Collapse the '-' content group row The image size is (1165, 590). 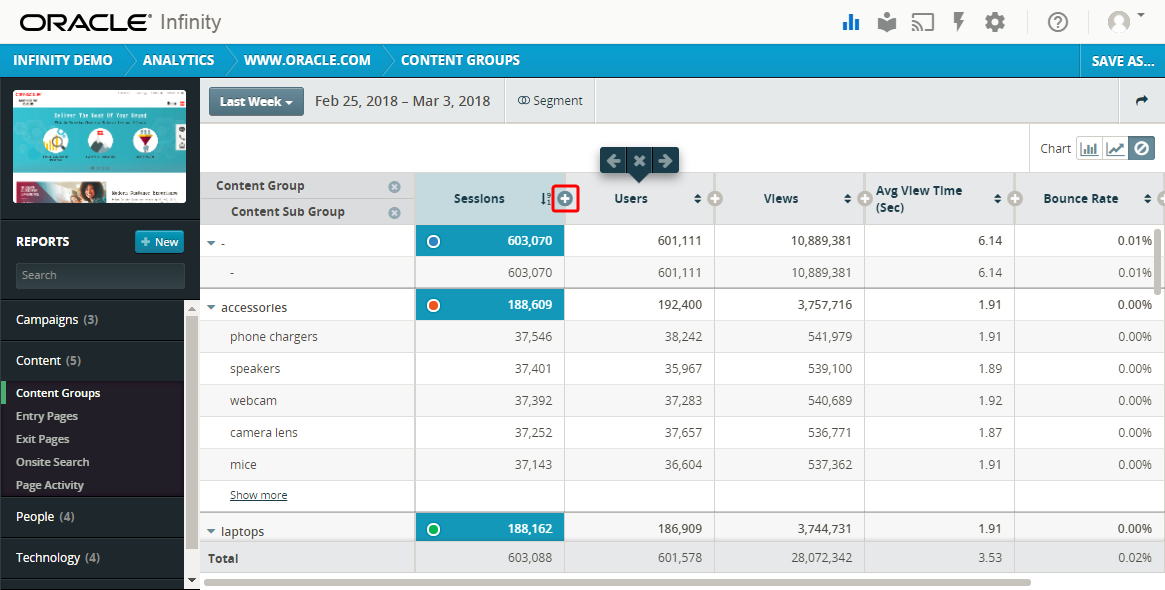pyautogui.click(x=211, y=242)
